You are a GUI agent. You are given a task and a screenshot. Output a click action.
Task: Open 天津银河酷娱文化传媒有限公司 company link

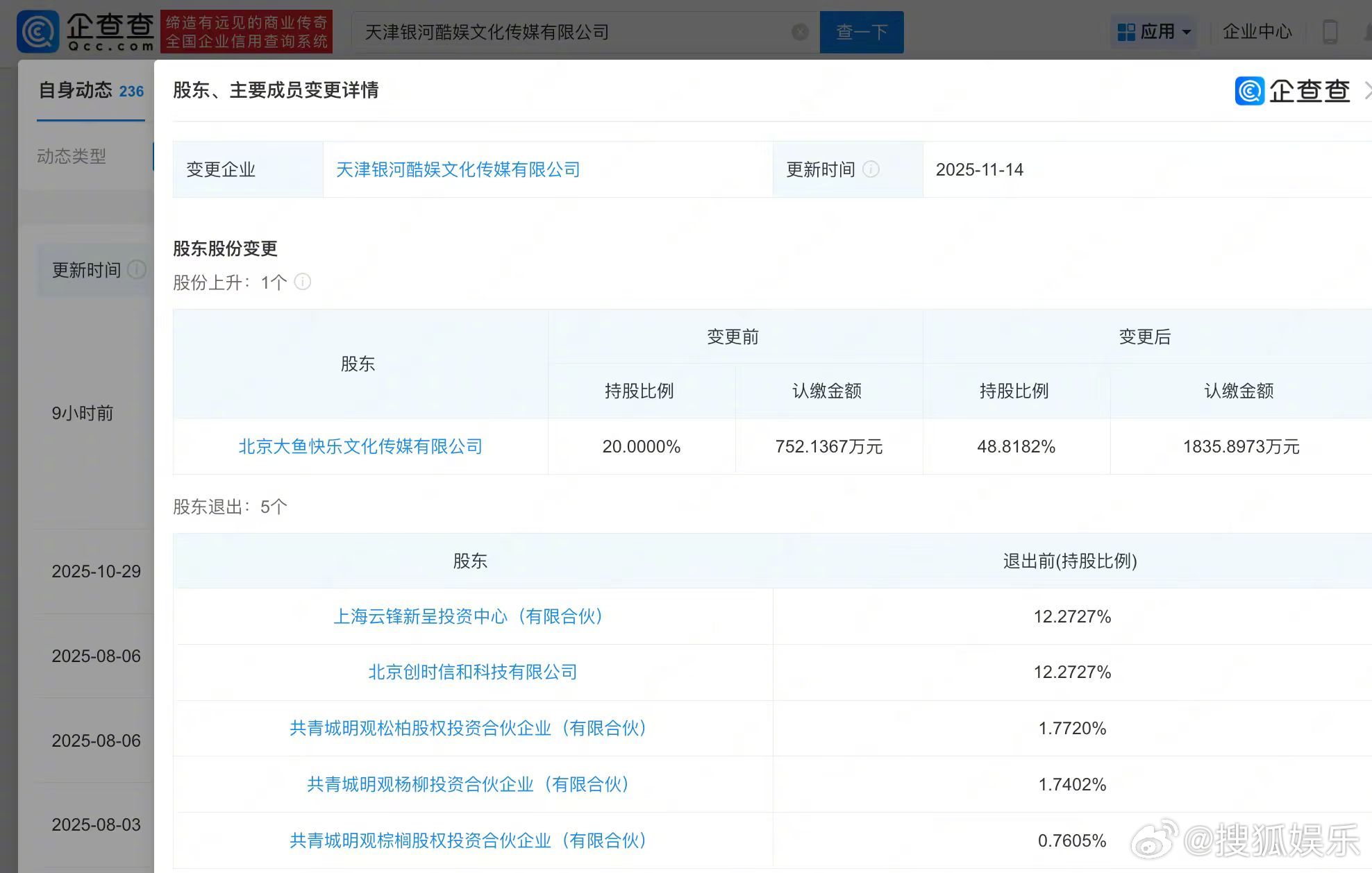[x=458, y=169]
